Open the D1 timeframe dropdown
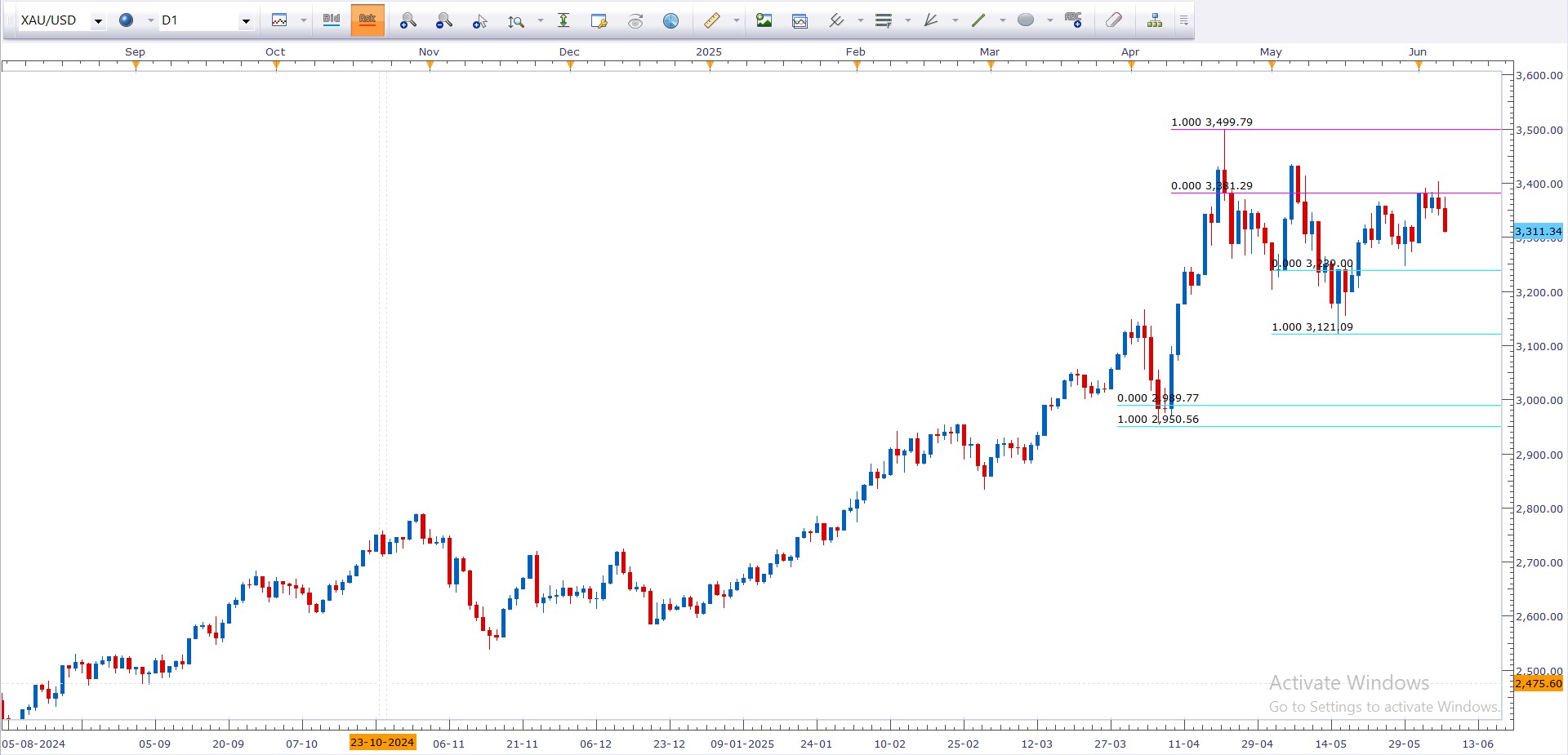Image resolution: width=1568 pixels, height=755 pixels. [245, 21]
